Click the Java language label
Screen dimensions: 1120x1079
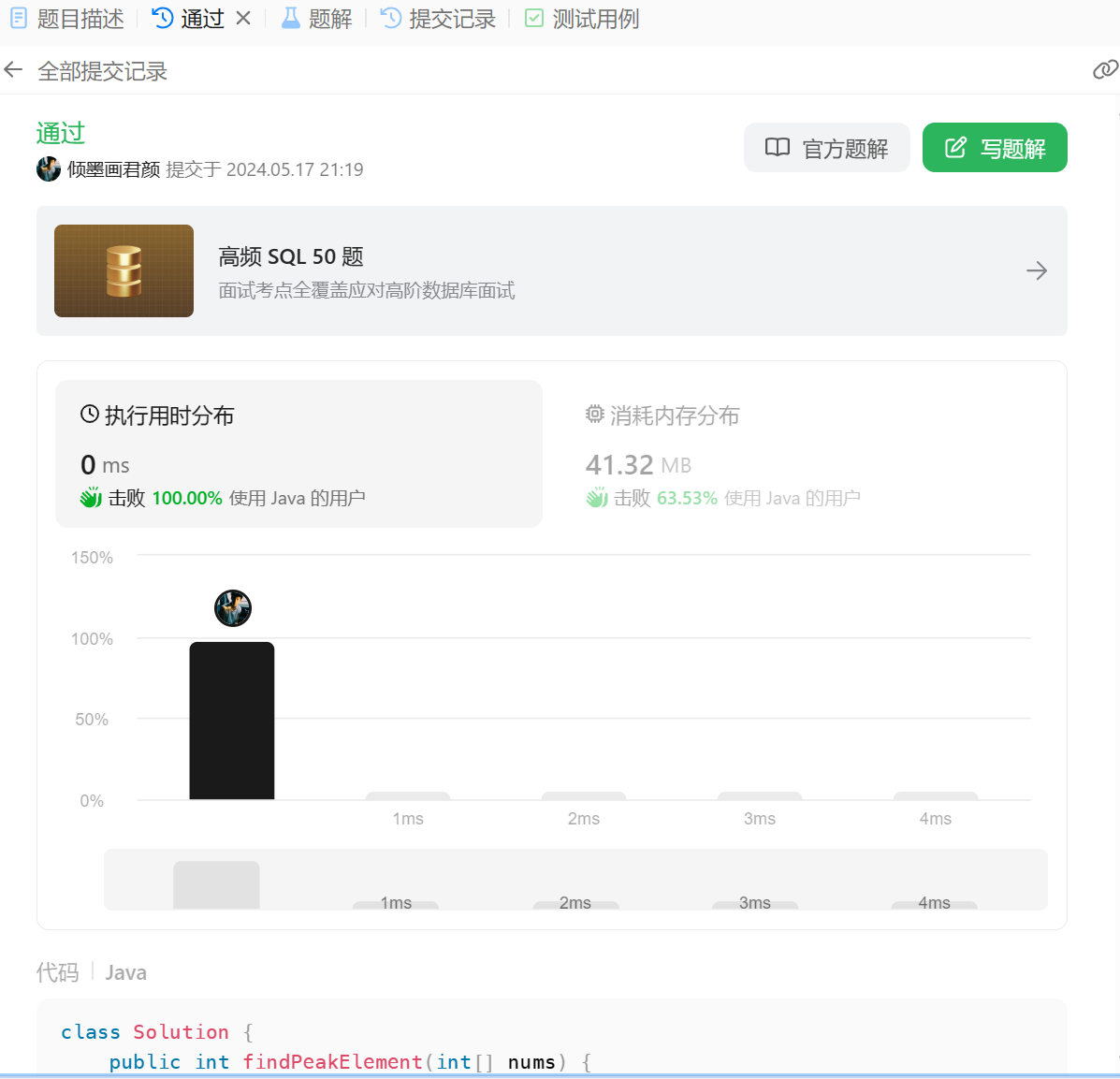125,972
